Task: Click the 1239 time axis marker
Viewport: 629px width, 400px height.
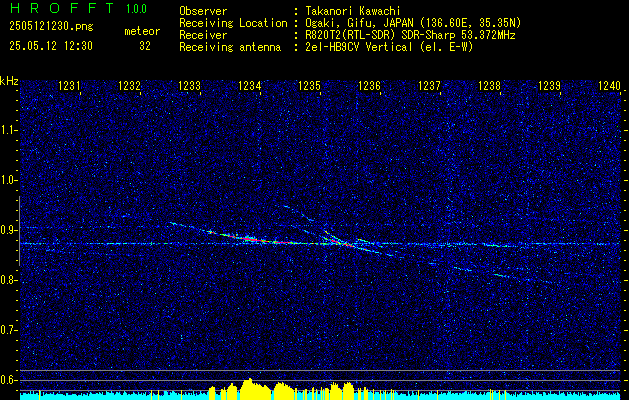Action: point(549,85)
